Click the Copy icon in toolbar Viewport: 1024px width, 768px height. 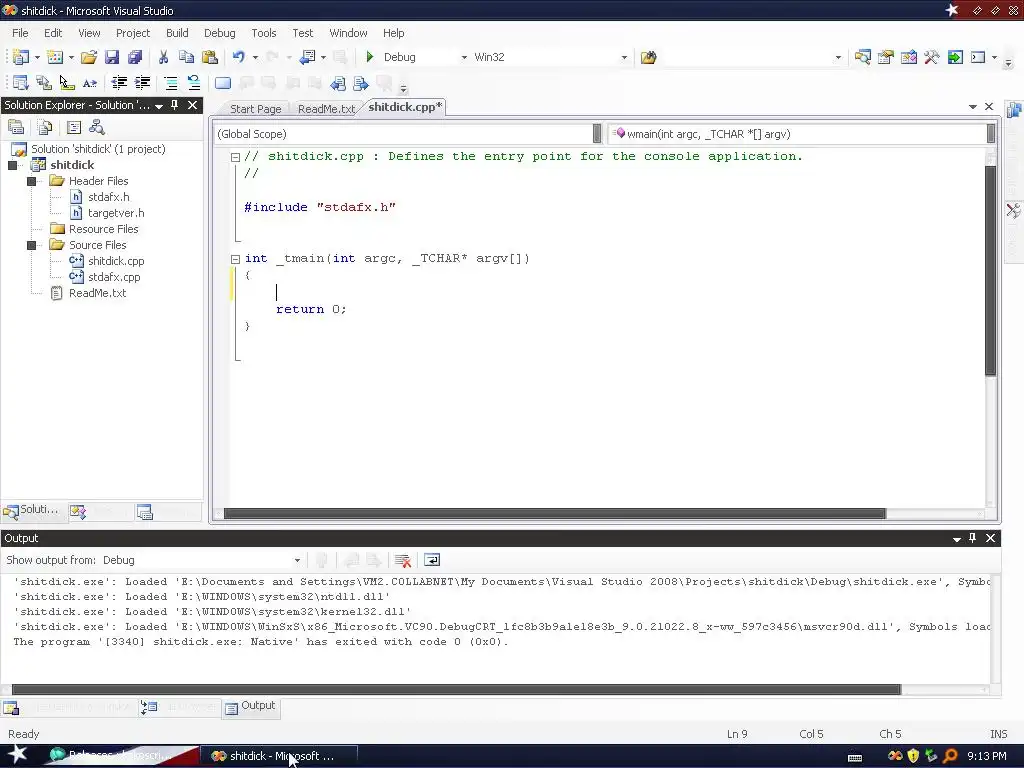coord(186,57)
